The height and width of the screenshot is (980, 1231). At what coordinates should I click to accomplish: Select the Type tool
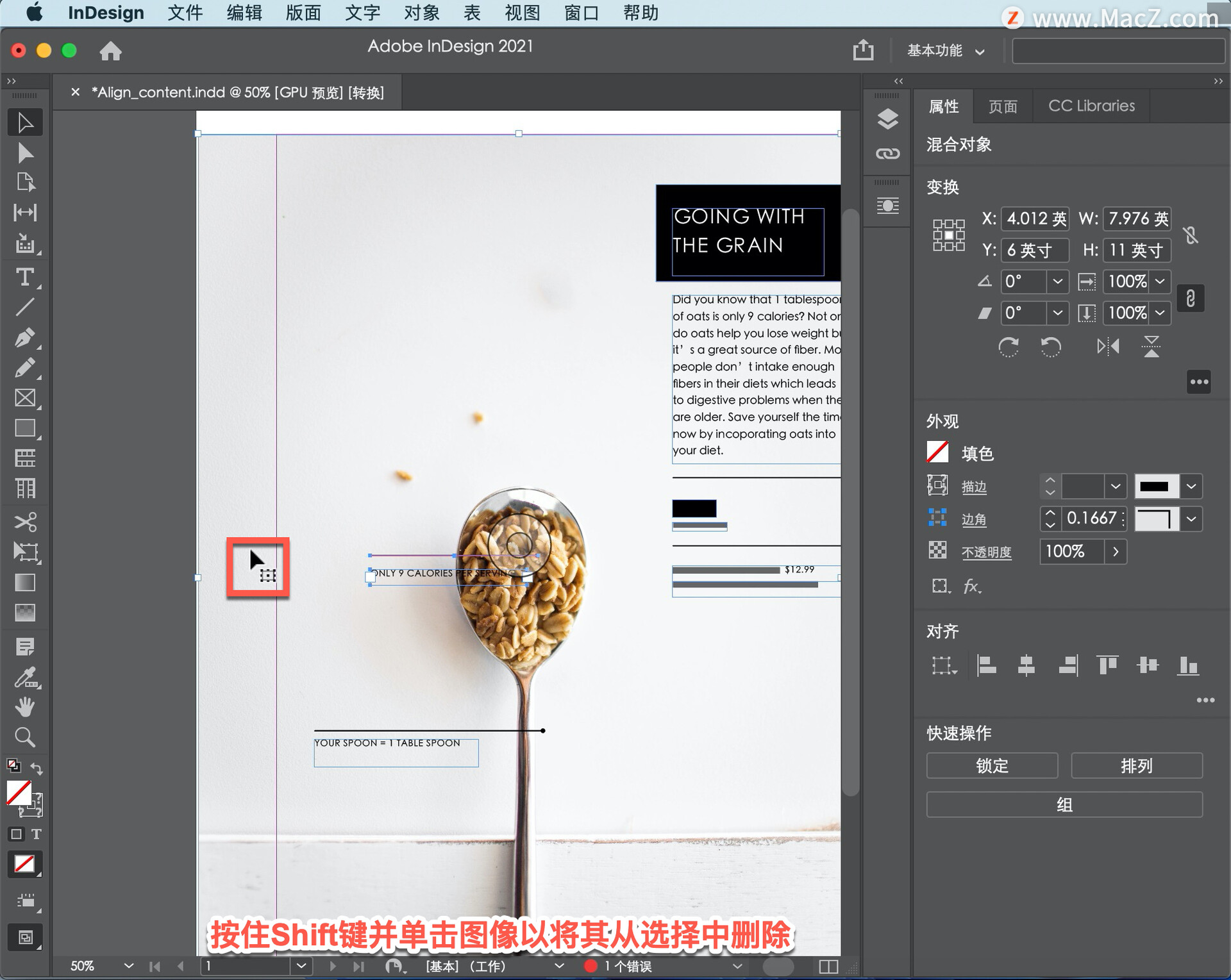(x=25, y=278)
